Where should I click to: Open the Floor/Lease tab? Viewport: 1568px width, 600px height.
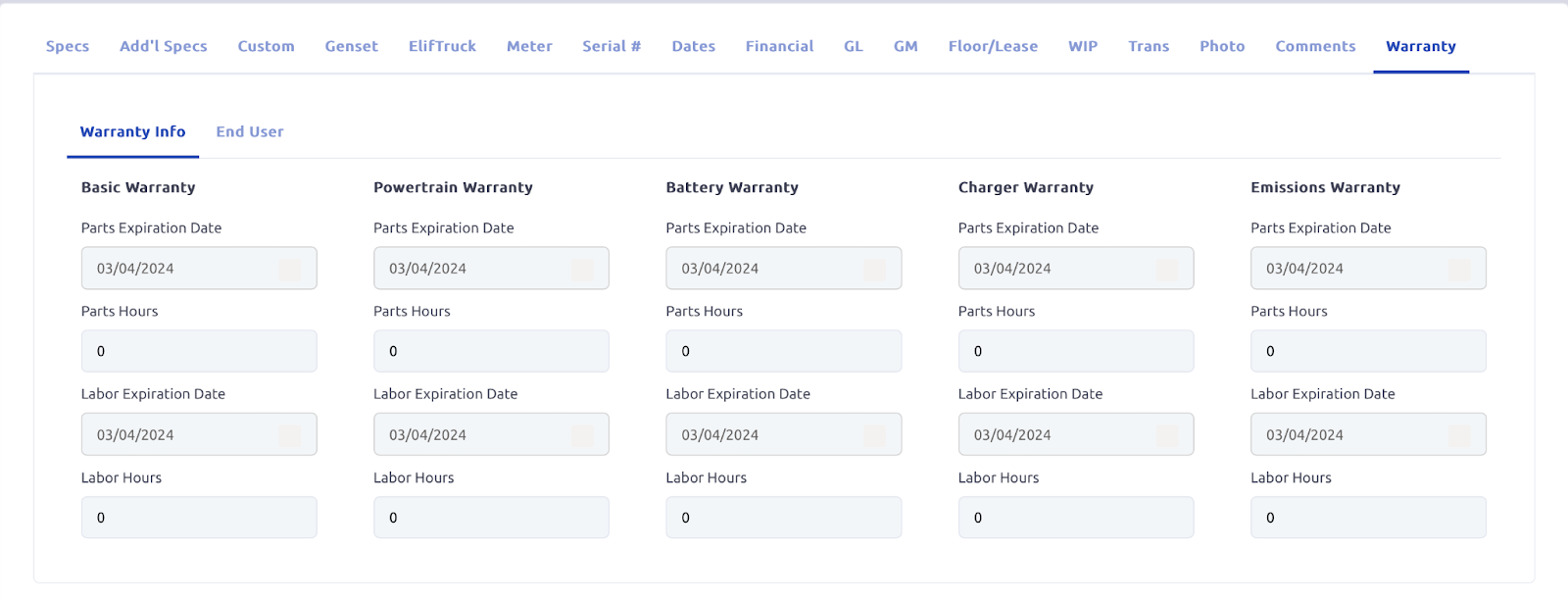pos(993,46)
